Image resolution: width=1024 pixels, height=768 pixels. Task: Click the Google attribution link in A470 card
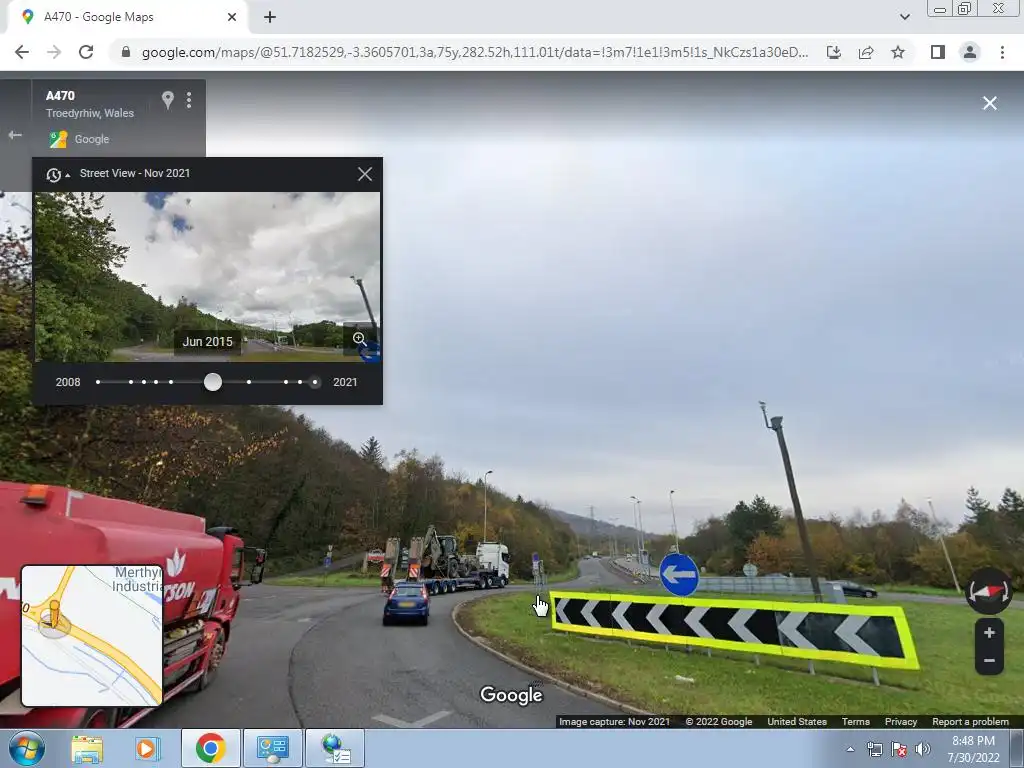coord(91,139)
